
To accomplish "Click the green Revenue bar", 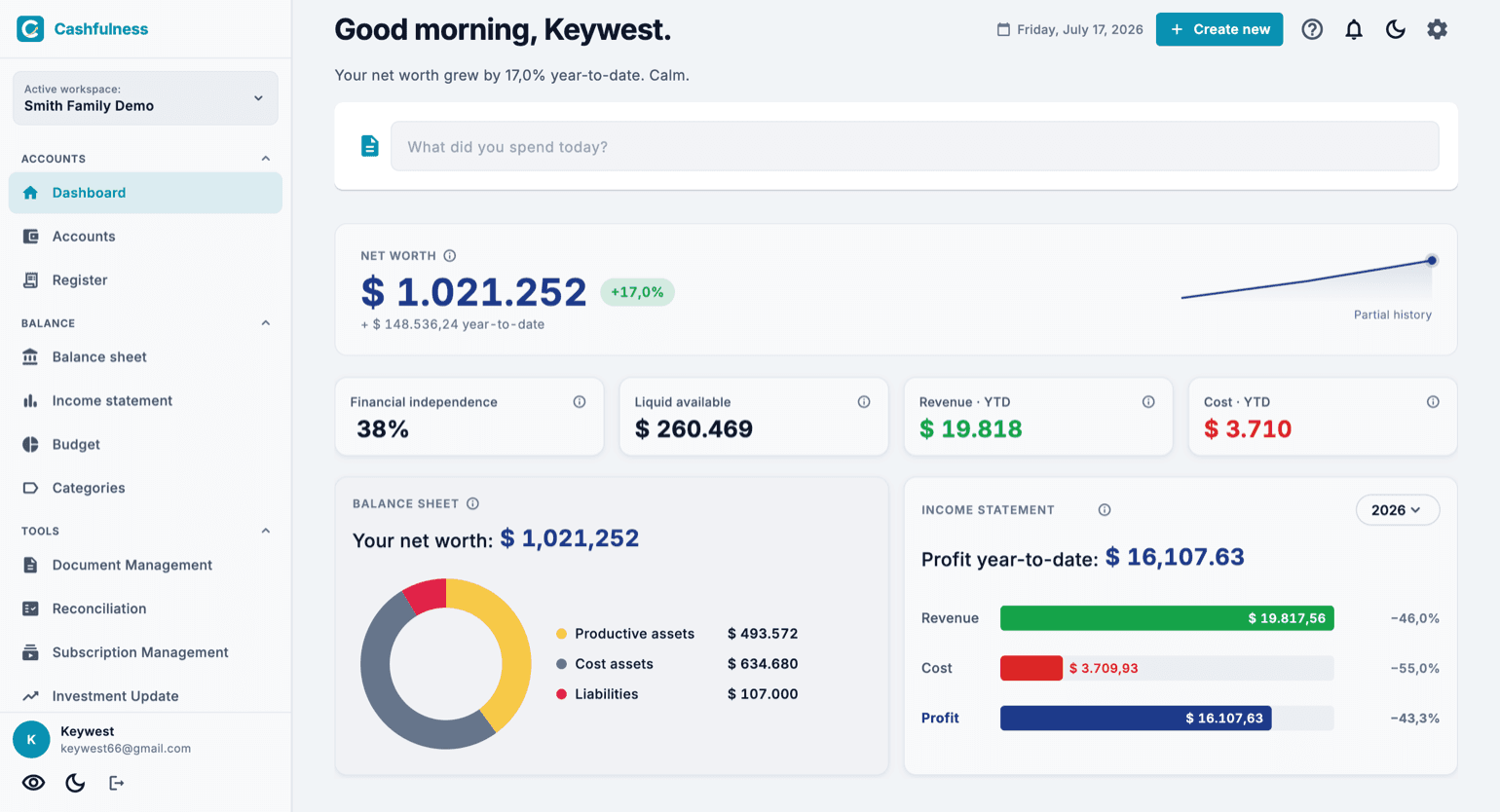I will pos(1167,618).
